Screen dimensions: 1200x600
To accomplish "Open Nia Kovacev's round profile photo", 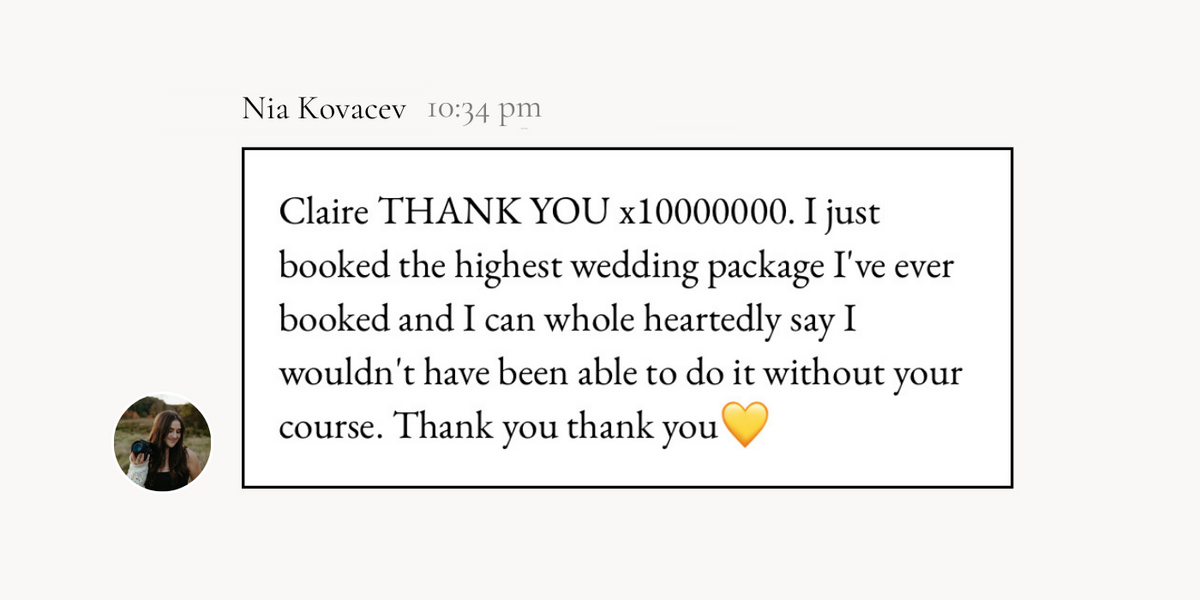I will (x=163, y=441).
